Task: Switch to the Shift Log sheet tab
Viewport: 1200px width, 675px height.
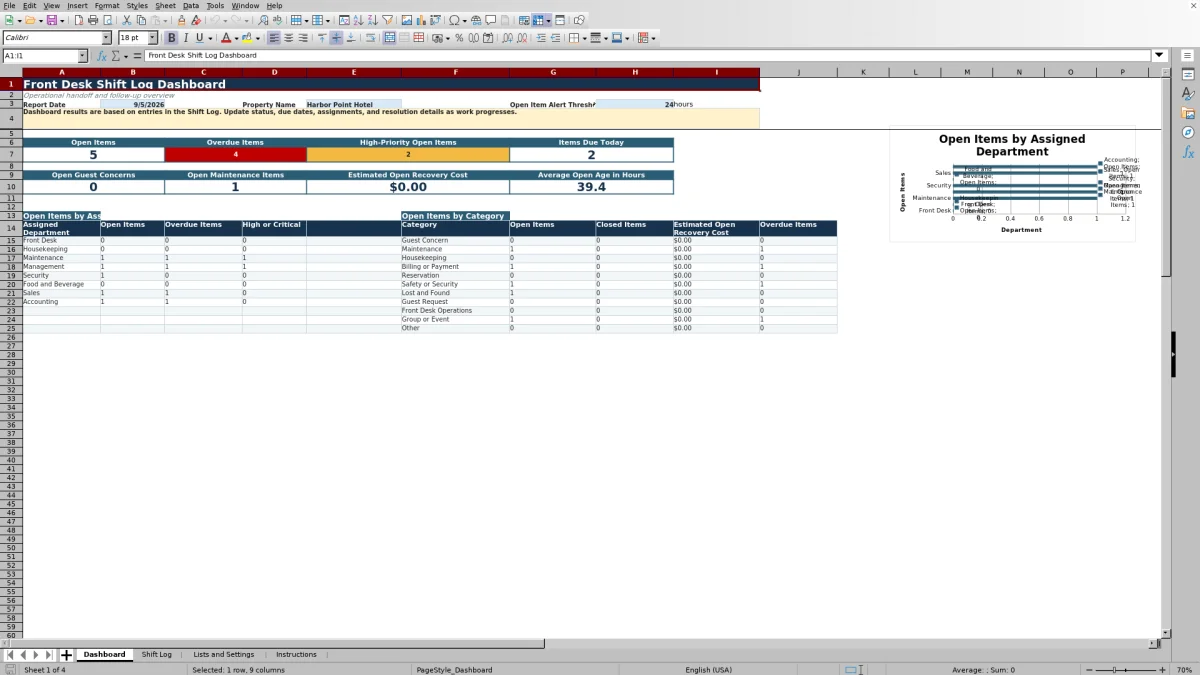Action: 156,655
